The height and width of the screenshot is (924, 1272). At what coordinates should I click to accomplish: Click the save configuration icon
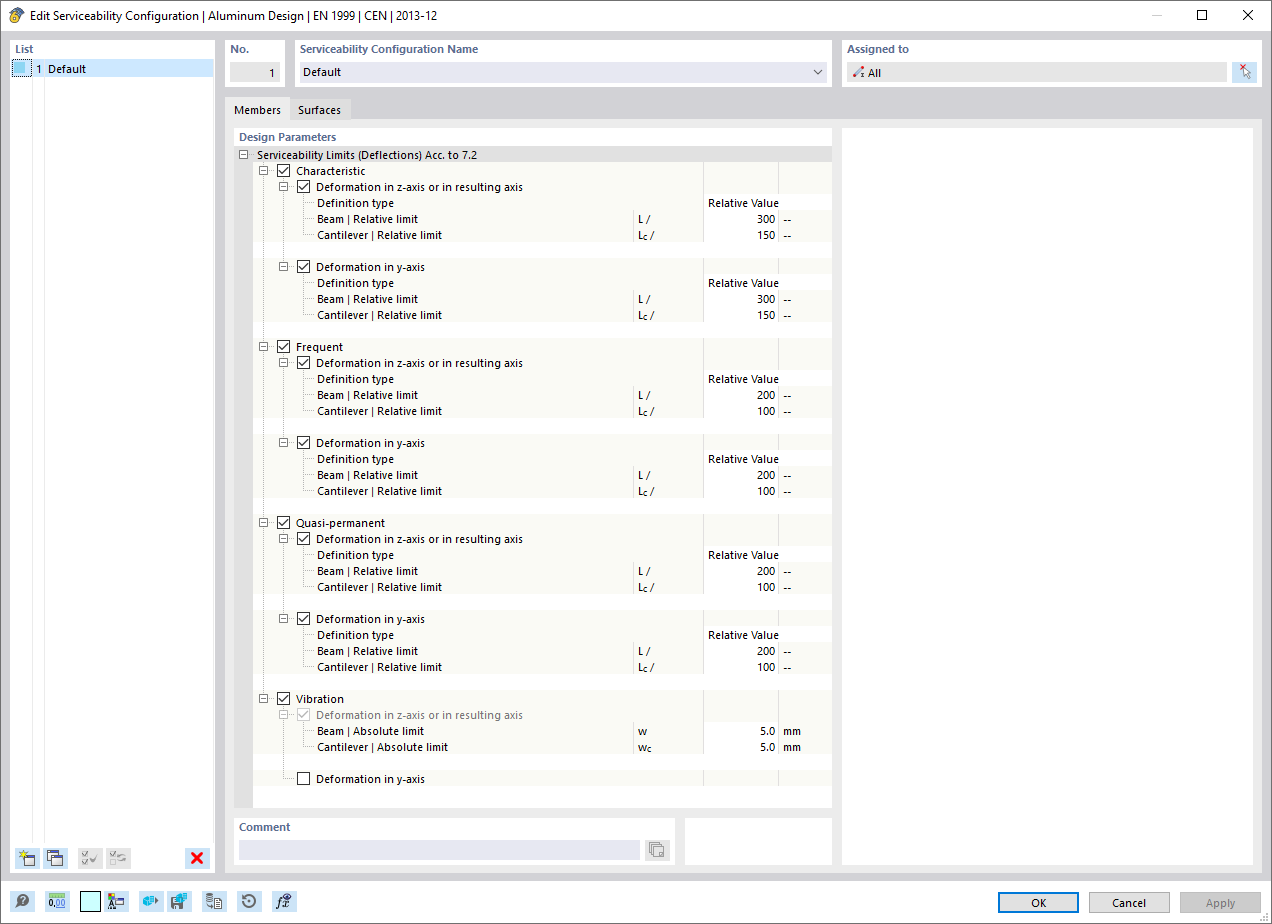tap(181, 901)
